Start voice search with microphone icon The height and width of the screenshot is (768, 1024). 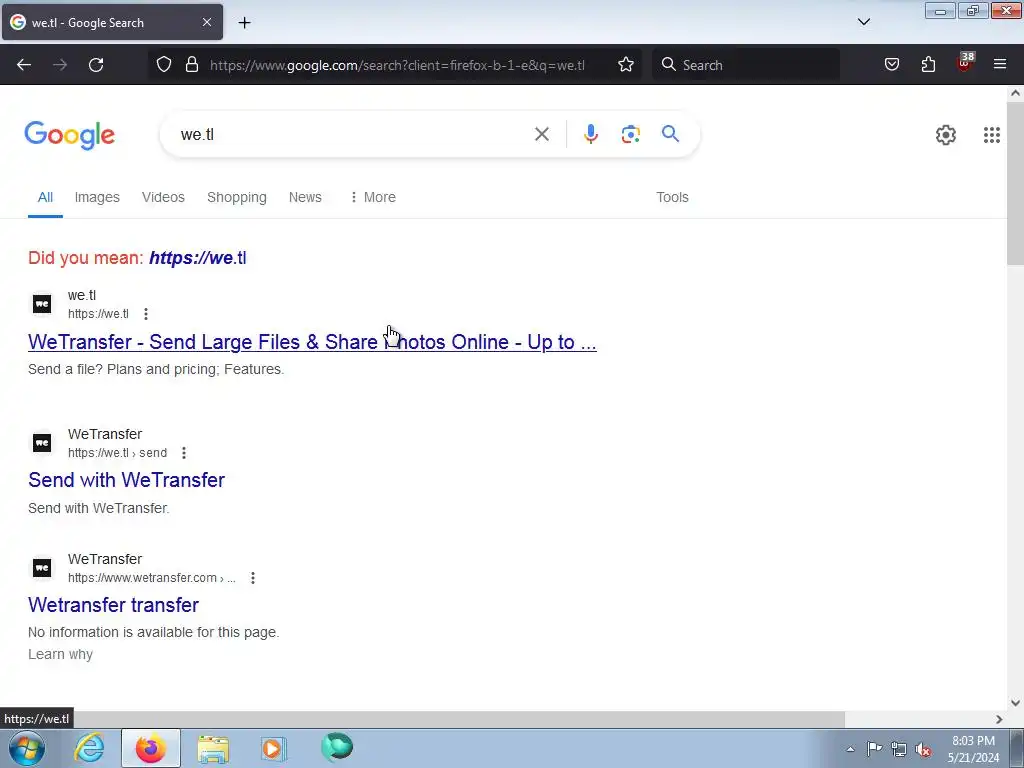[590, 135]
